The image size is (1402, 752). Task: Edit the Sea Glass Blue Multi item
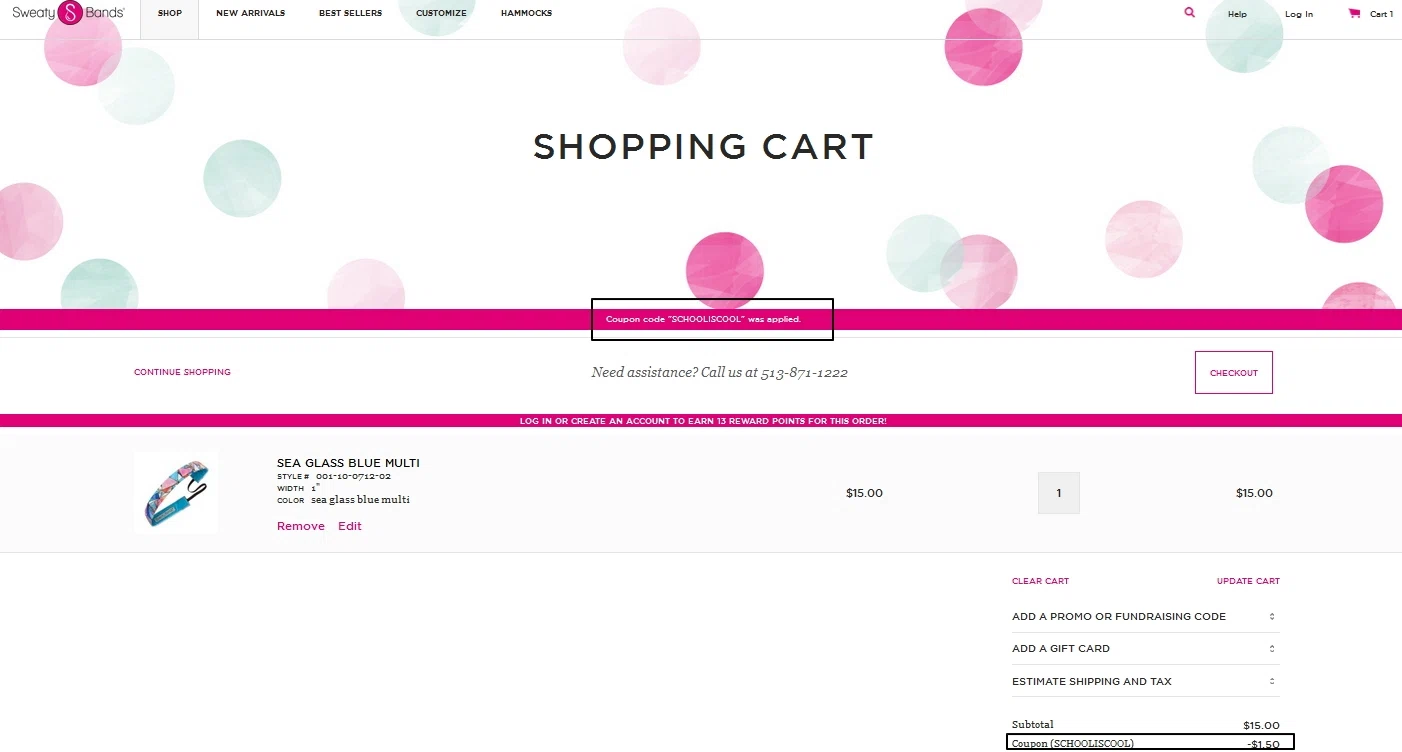coord(350,526)
